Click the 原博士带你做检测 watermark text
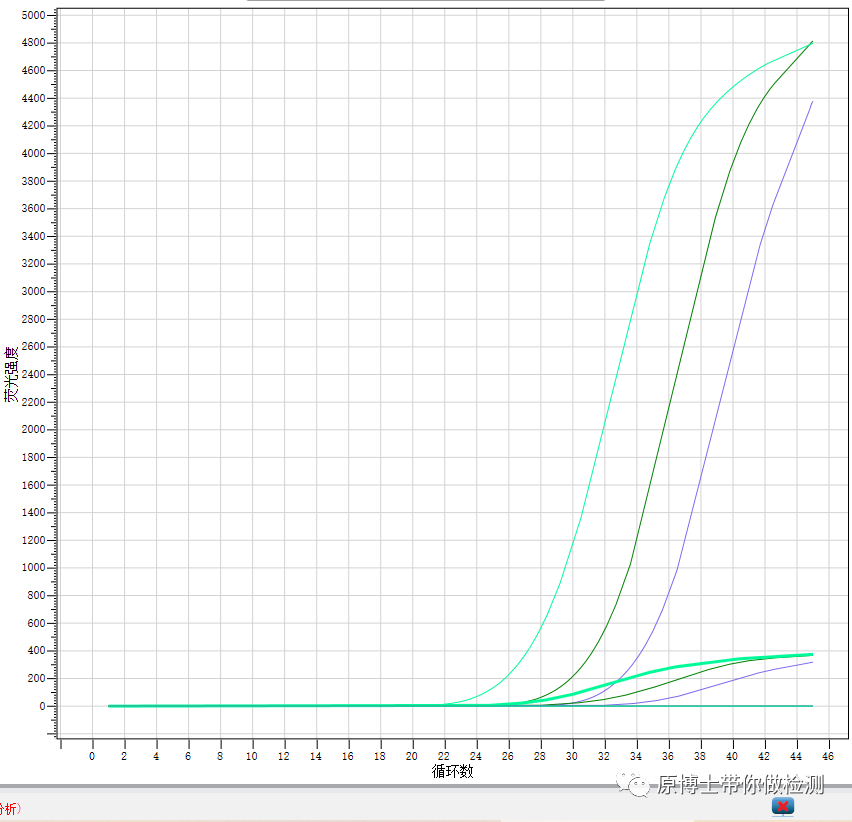 coord(740,785)
